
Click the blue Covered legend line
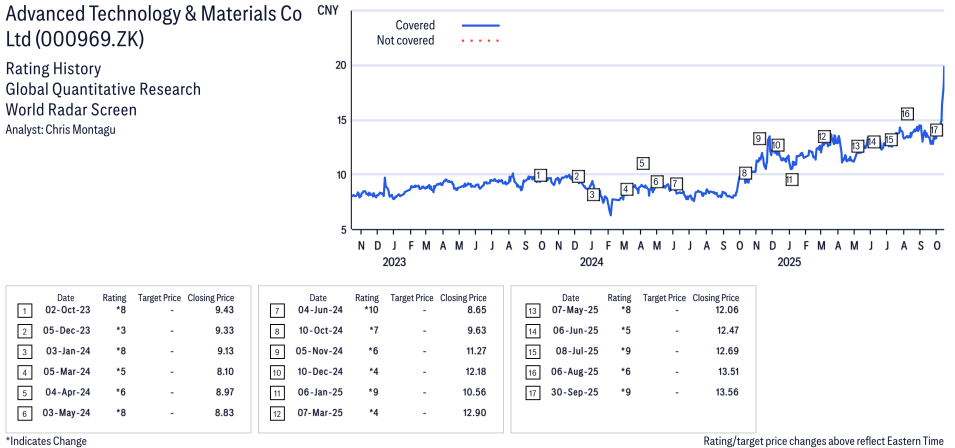click(481, 25)
